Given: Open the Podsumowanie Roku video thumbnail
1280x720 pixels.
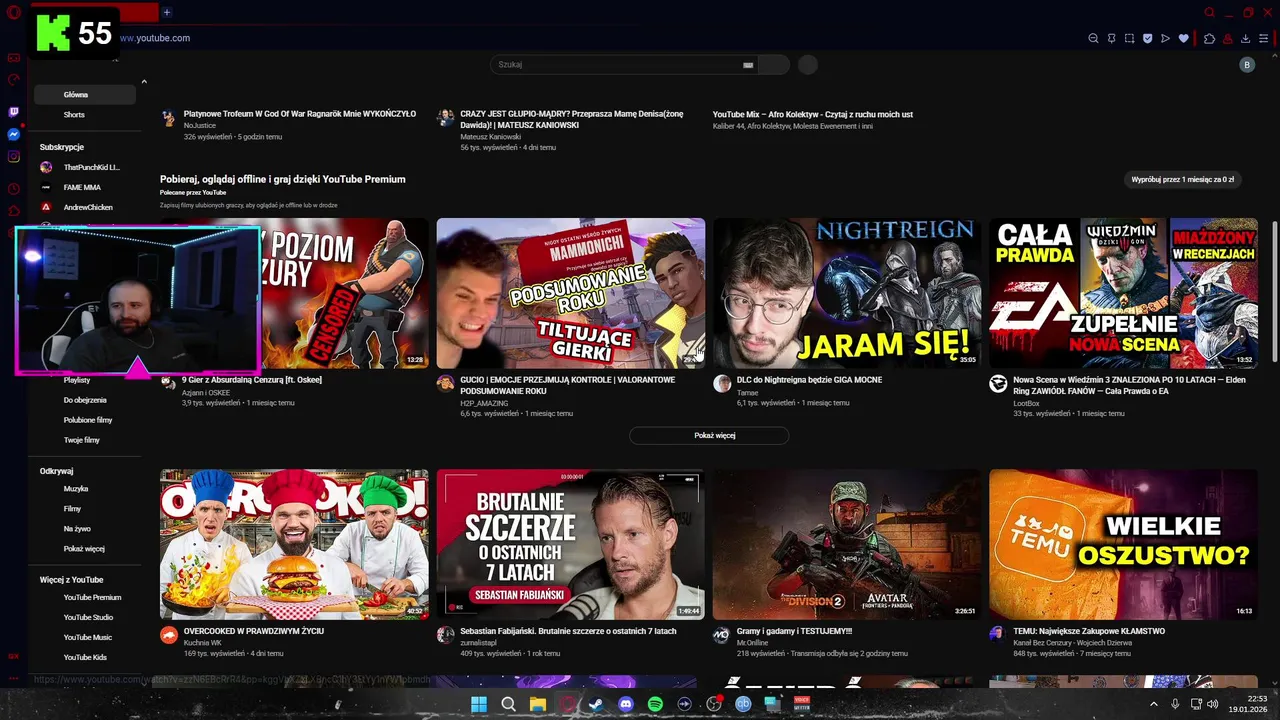Looking at the screenshot, I should coord(571,293).
